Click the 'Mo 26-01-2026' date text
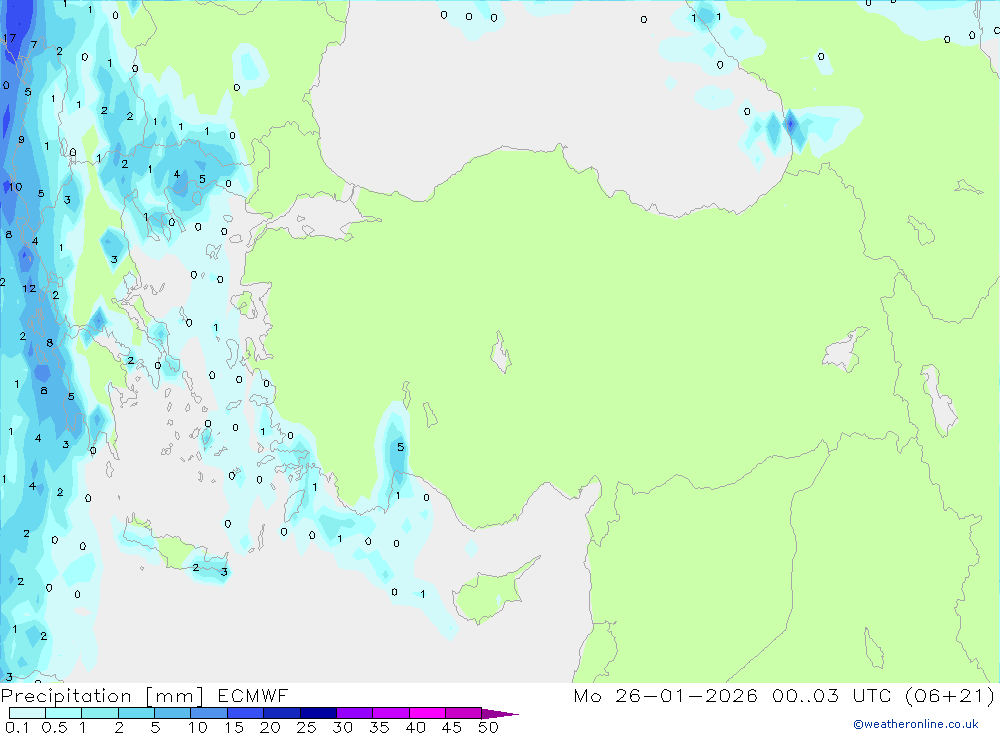Viewport: 1000px width, 733px height. (665, 695)
